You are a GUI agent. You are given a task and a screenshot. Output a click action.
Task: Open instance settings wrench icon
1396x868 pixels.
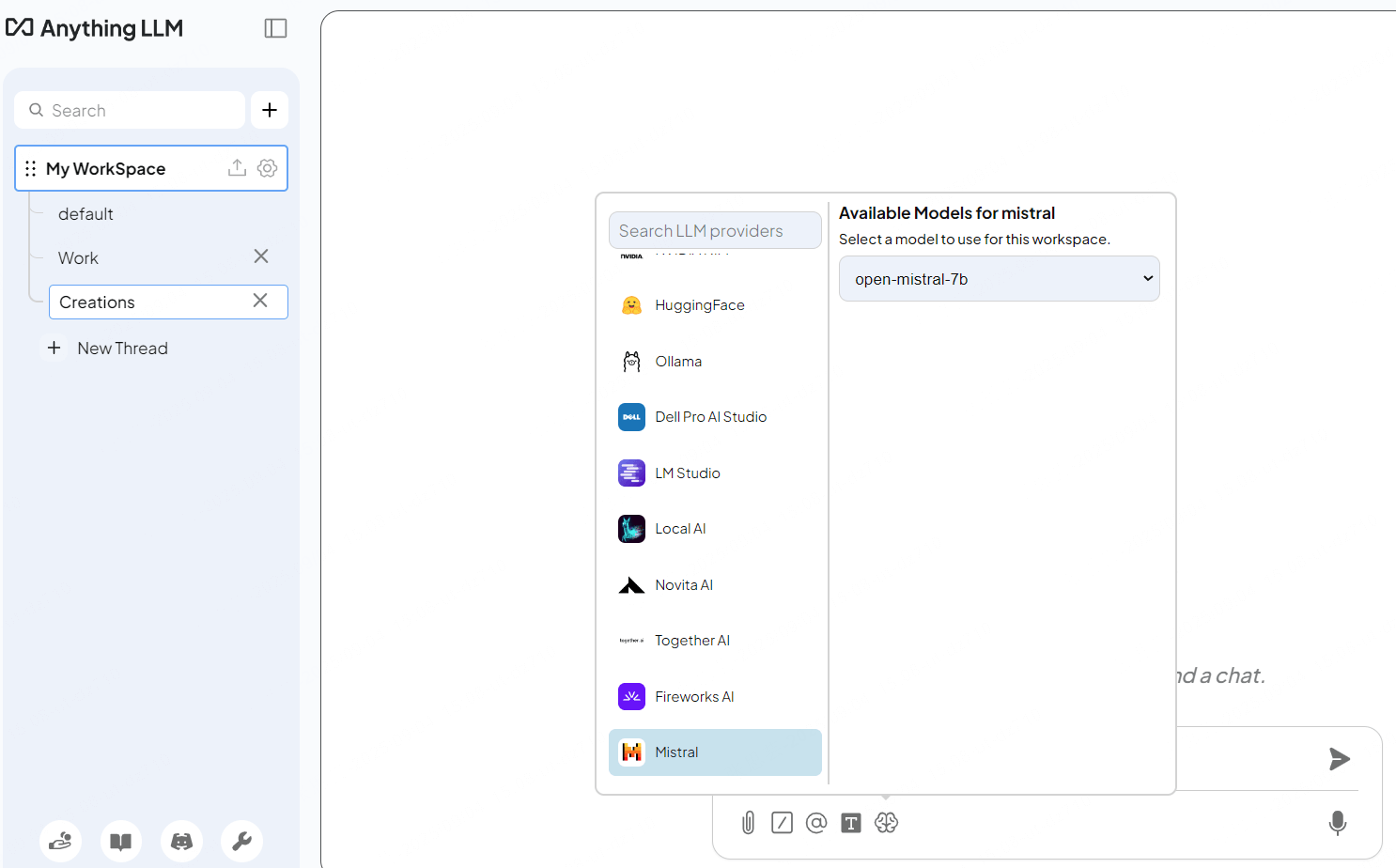241,841
